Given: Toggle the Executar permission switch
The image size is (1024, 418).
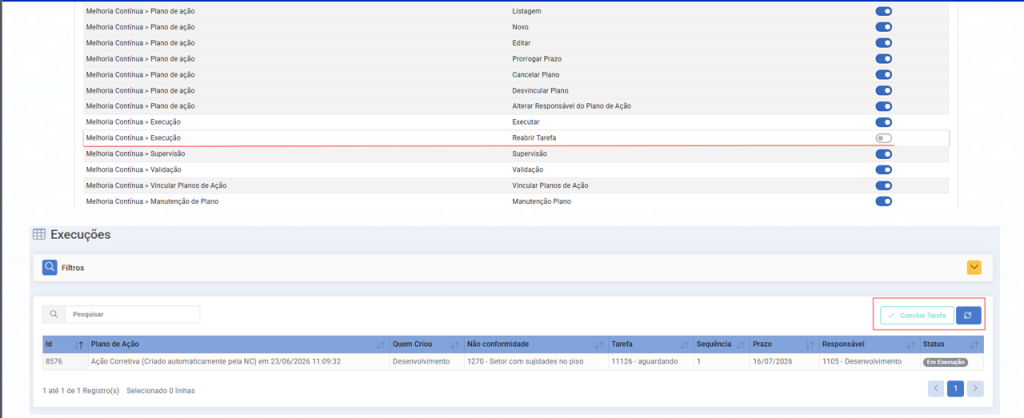Looking at the screenshot, I should click(x=884, y=122).
